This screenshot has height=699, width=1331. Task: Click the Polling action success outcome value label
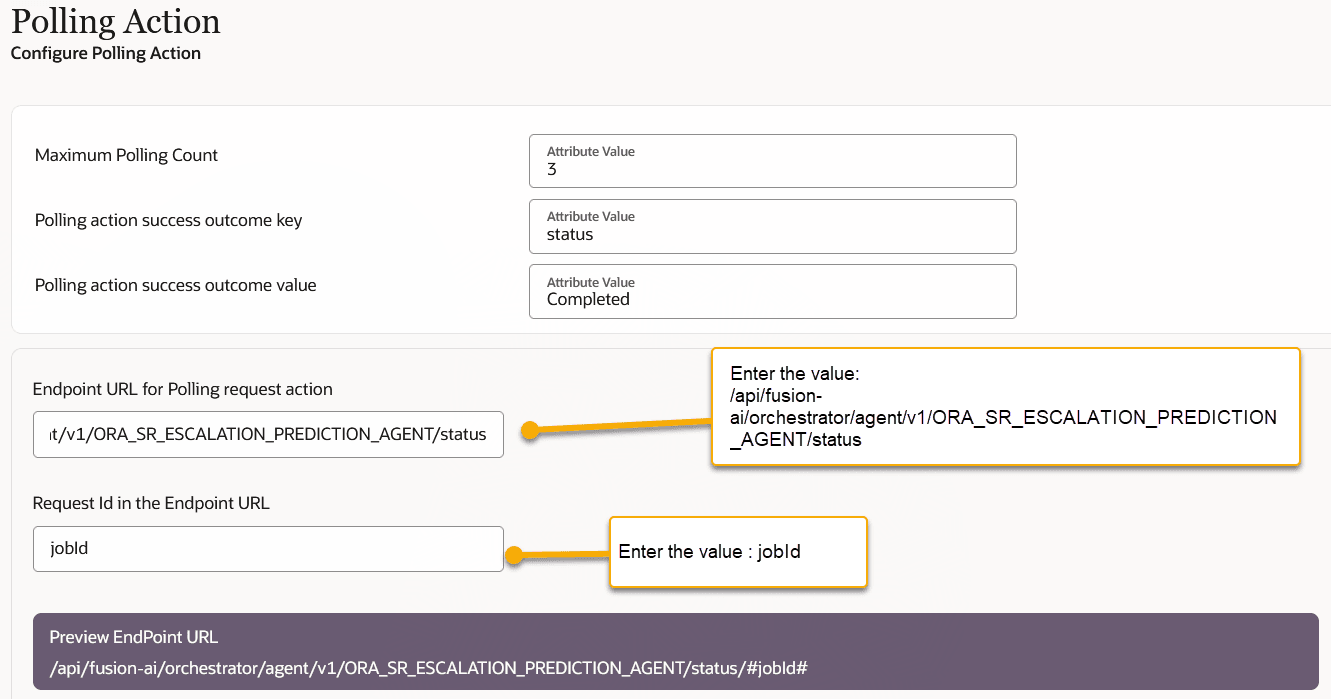[x=175, y=285]
